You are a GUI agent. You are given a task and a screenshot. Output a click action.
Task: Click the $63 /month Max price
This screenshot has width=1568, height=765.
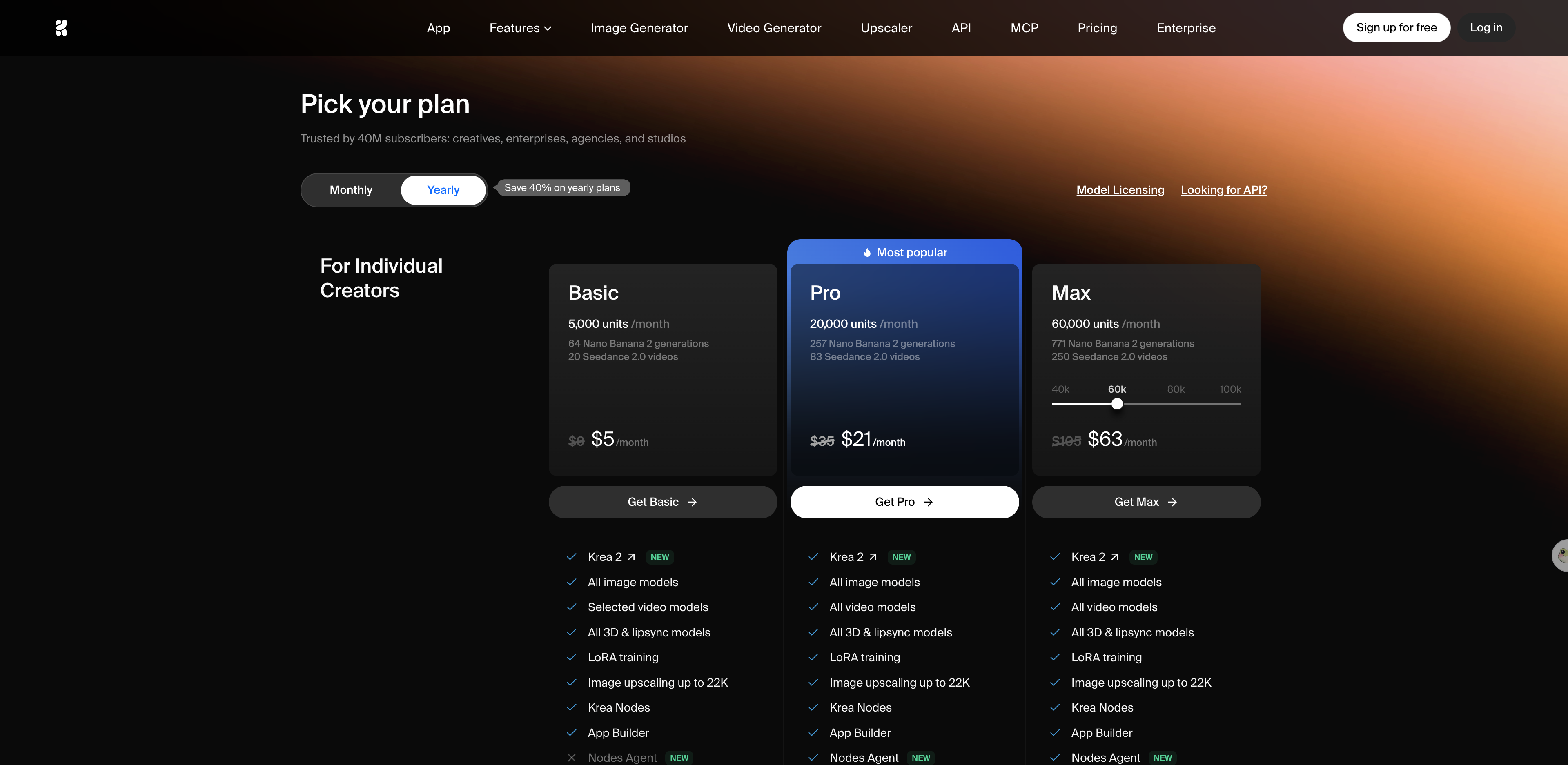click(x=1123, y=439)
